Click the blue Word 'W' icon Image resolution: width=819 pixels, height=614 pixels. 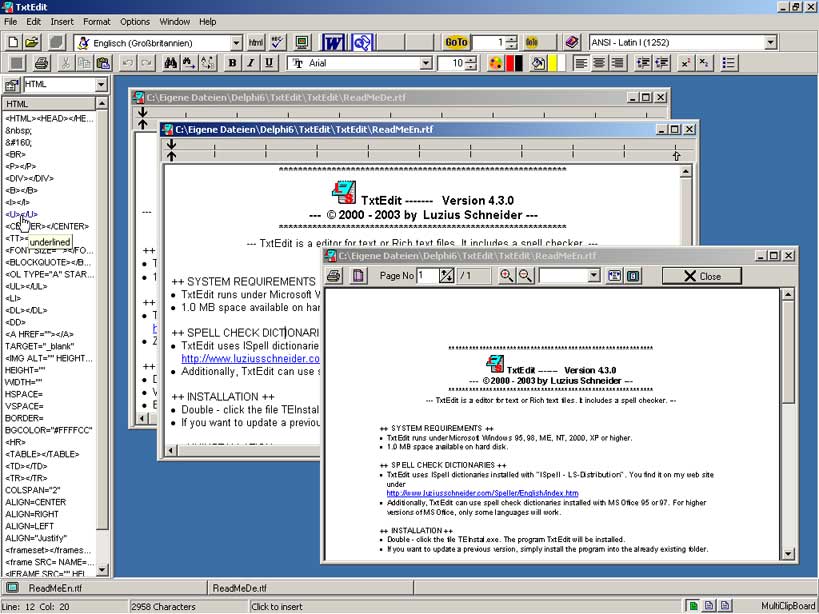coord(333,42)
